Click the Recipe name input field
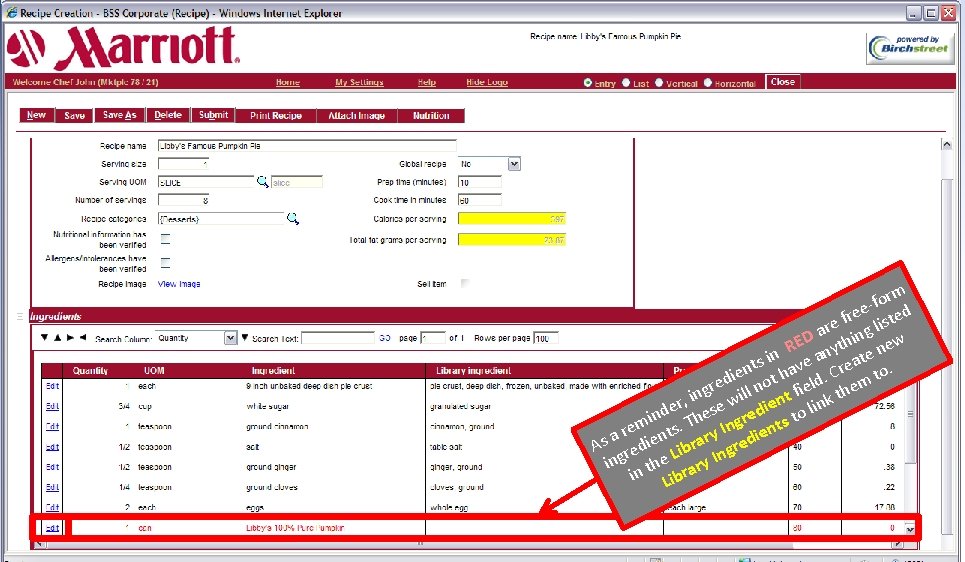The height and width of the screenshot is (562, 965). [x=307, y=146]
